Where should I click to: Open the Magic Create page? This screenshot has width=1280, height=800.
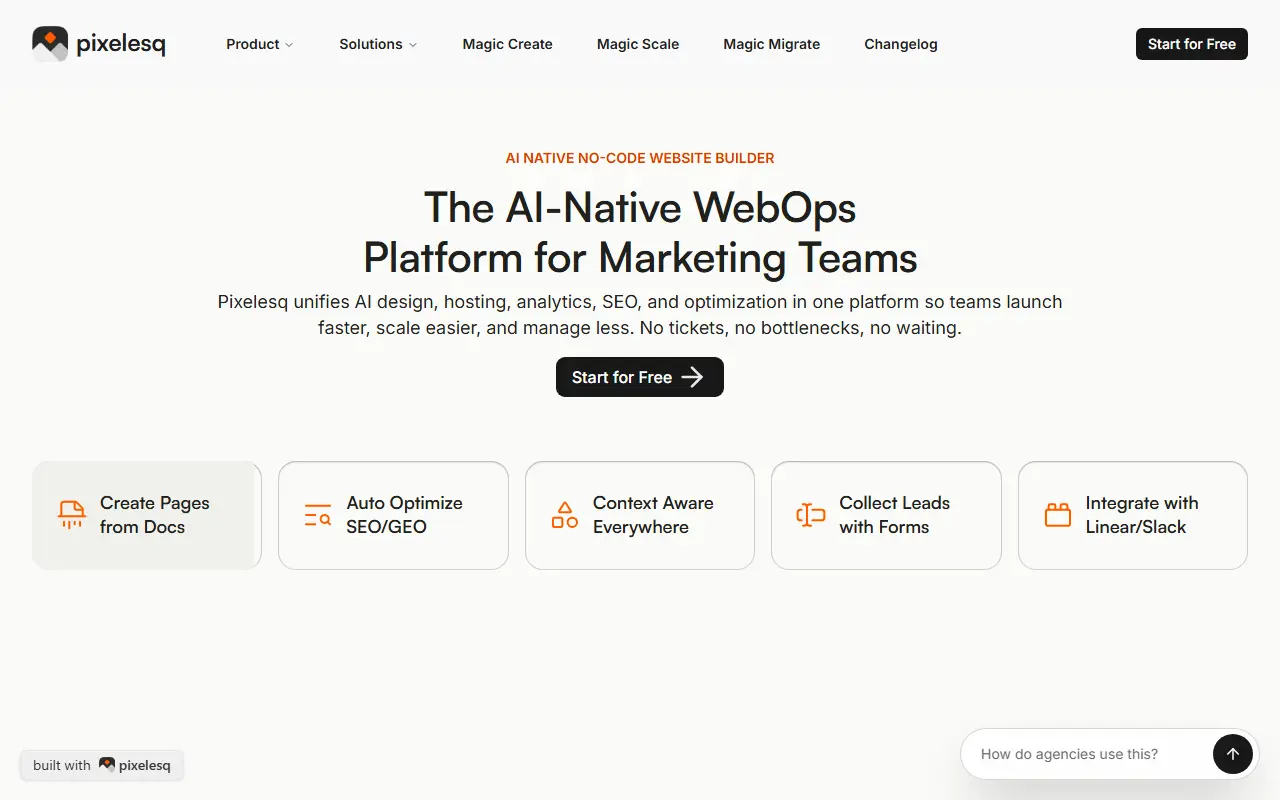click(x=507, y=44)
